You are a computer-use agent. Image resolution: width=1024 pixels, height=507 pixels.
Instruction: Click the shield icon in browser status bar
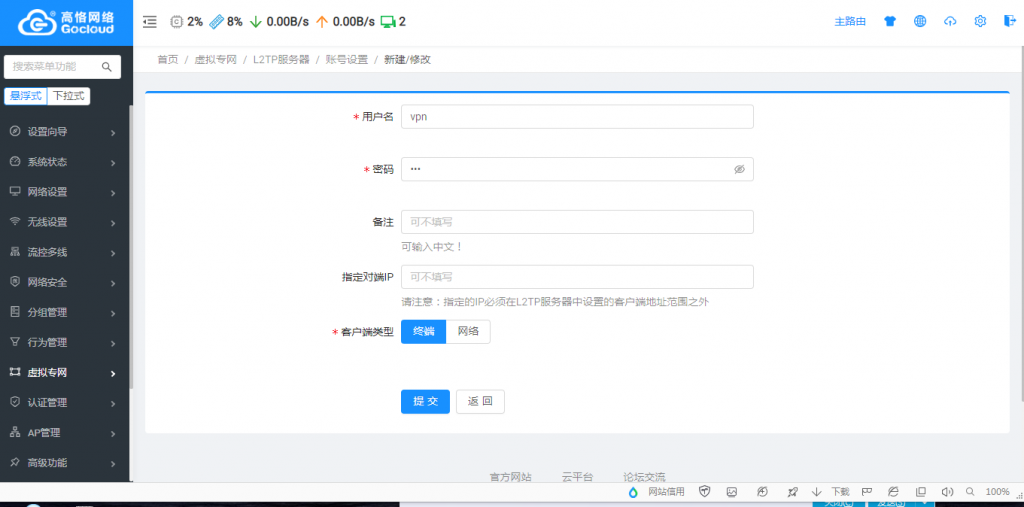pyautogui.click(x=705, y=492)
